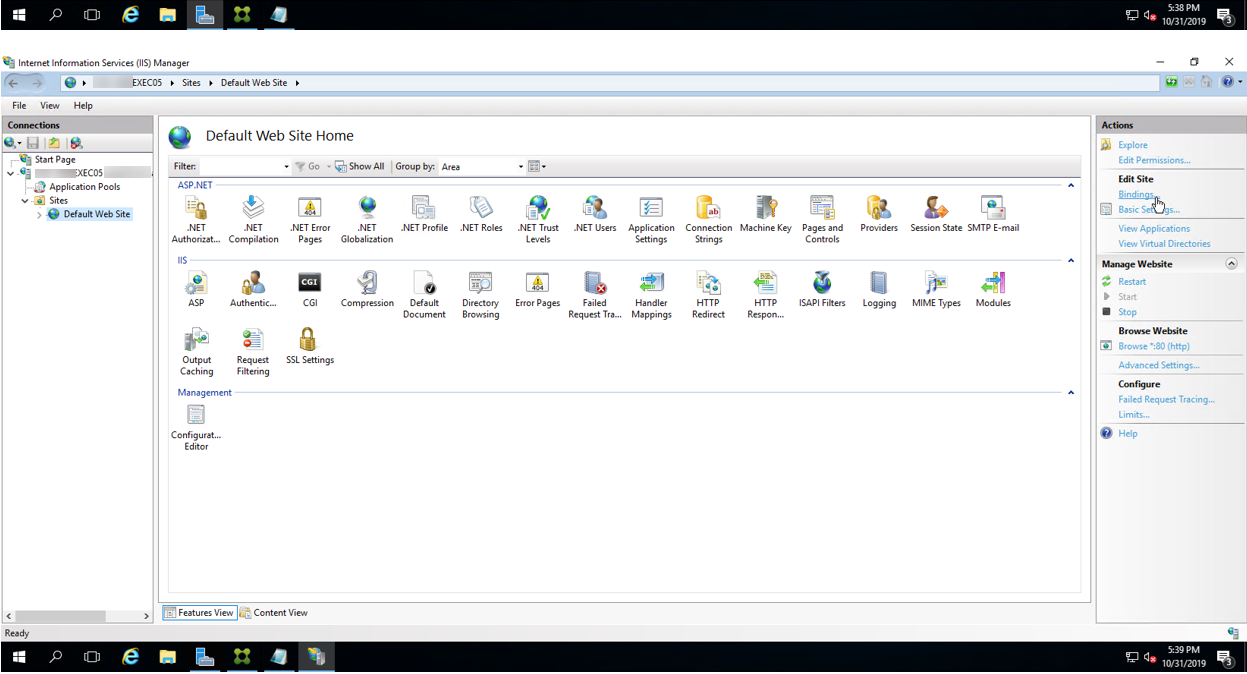Image resolution: width=1247 pixels, height=674 pixels.
Task: Collapse the Sites tree node
Action: pyautogui.click(x=25, y=201)
